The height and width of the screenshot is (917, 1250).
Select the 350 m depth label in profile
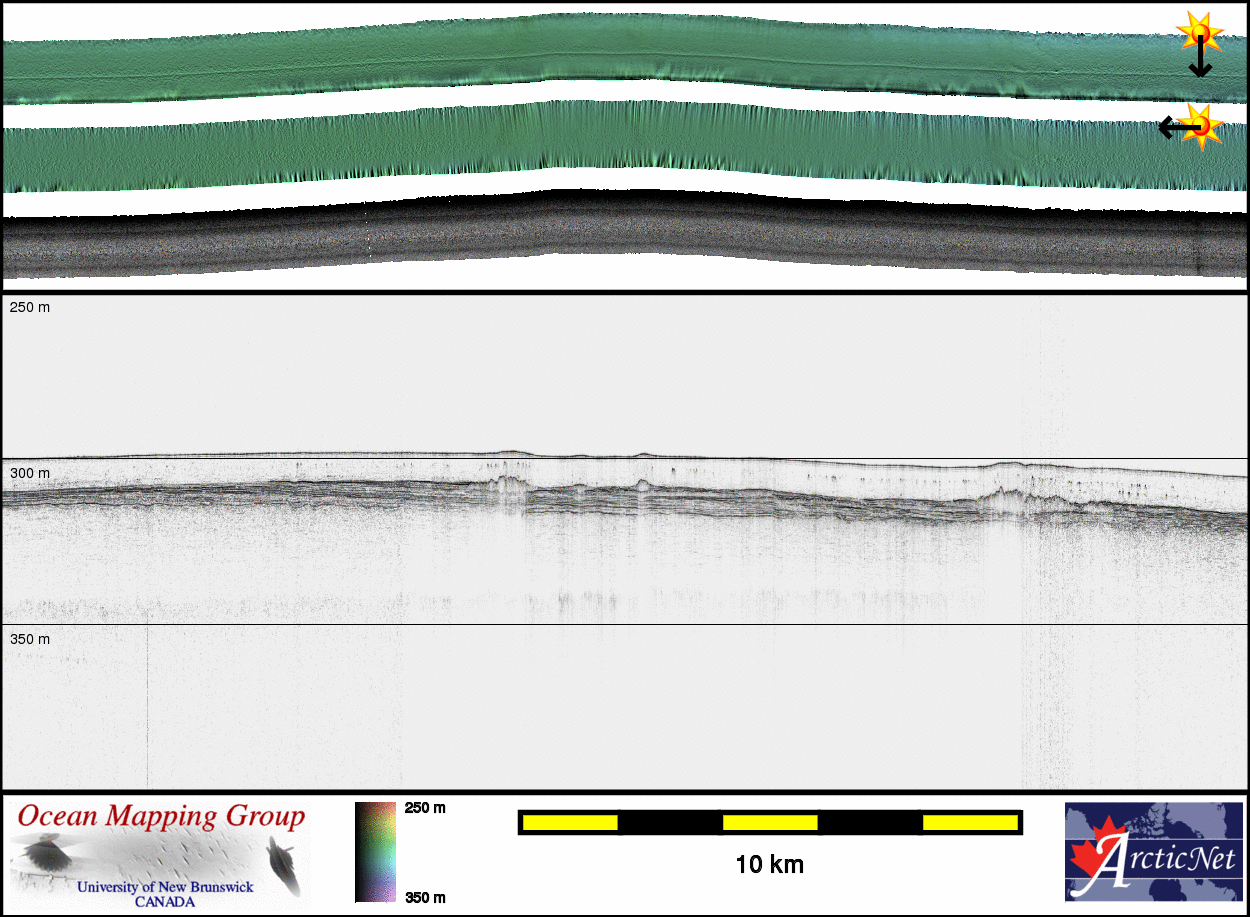coord(30,639)
